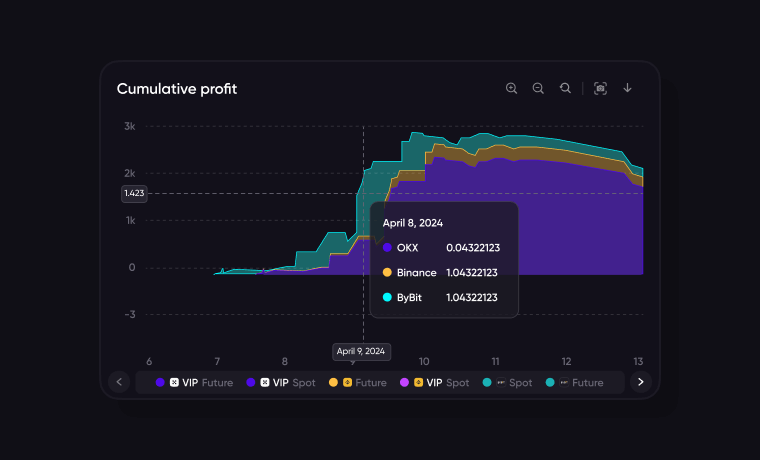Click the April 8, 2024 tooltip header

413,223
